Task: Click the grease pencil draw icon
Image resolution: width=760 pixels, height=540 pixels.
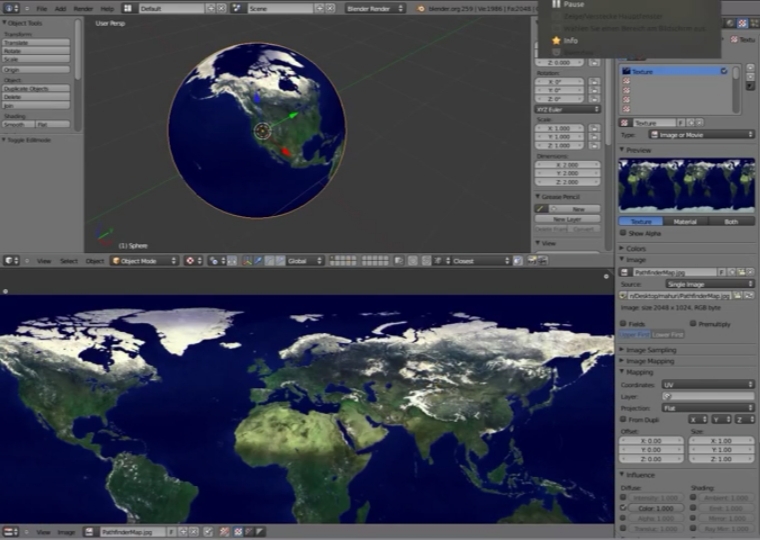Action: click(x=541, y=208)
